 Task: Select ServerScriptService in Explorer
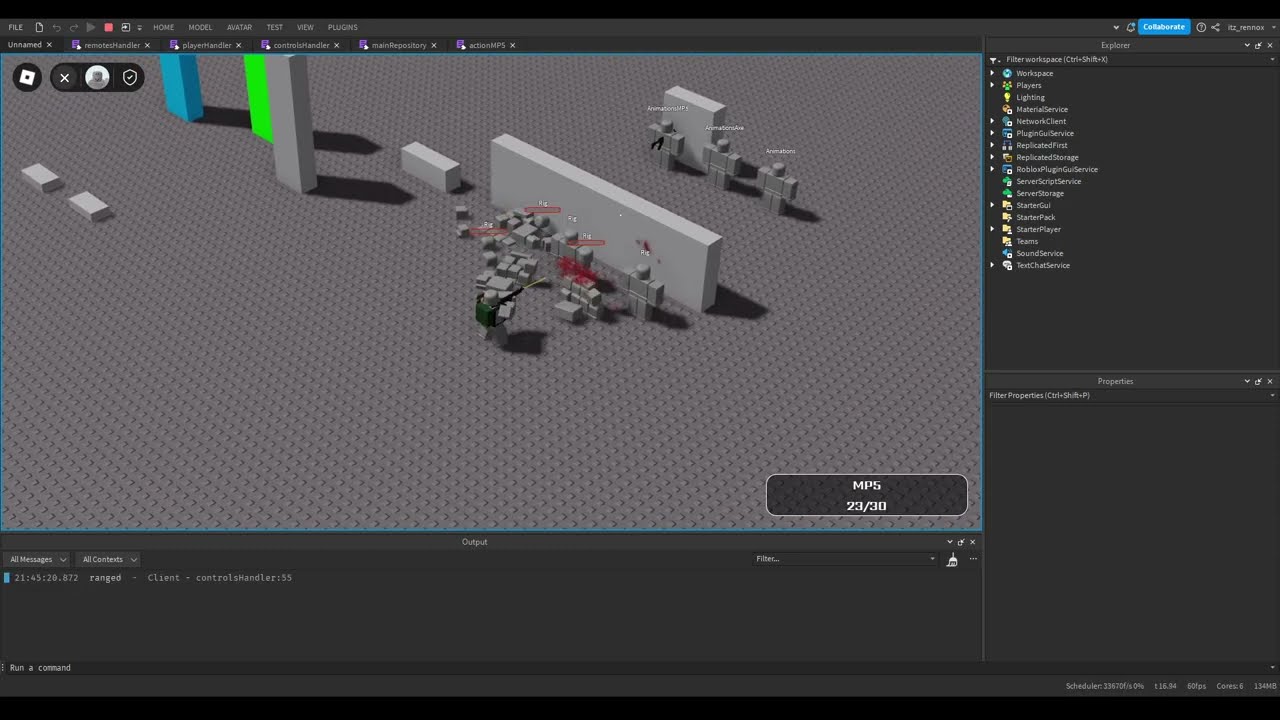[1048, 181]
